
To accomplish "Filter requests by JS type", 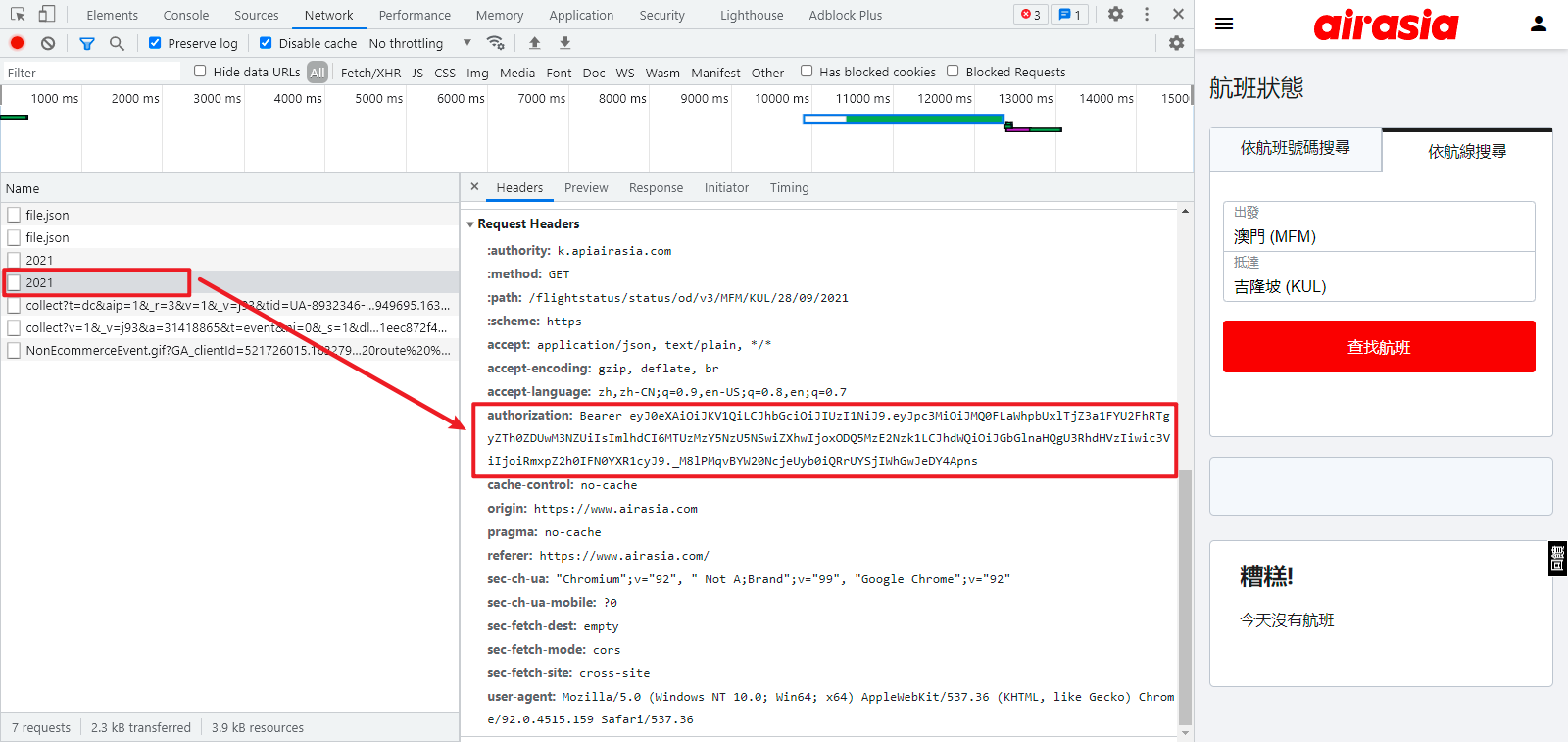I will pos(417,73).
